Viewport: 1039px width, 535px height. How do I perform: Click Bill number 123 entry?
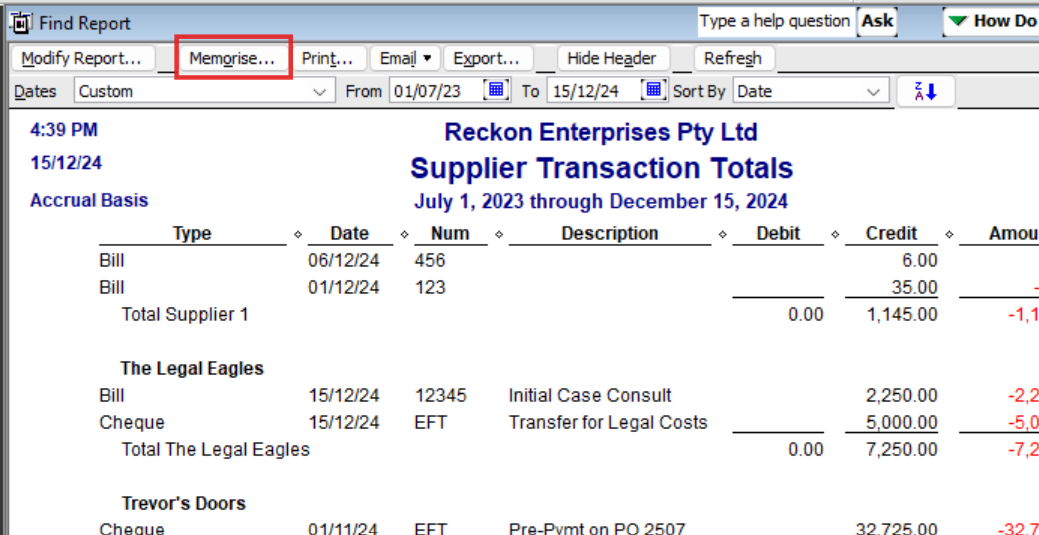(x=430, y=288)
